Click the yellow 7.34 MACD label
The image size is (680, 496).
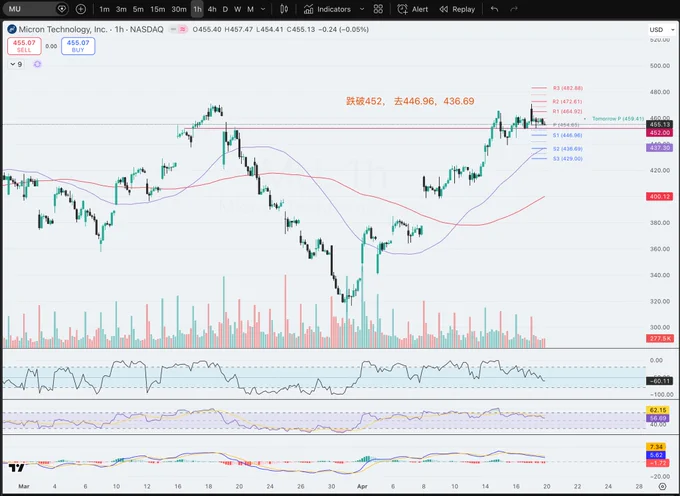[656, 447]
